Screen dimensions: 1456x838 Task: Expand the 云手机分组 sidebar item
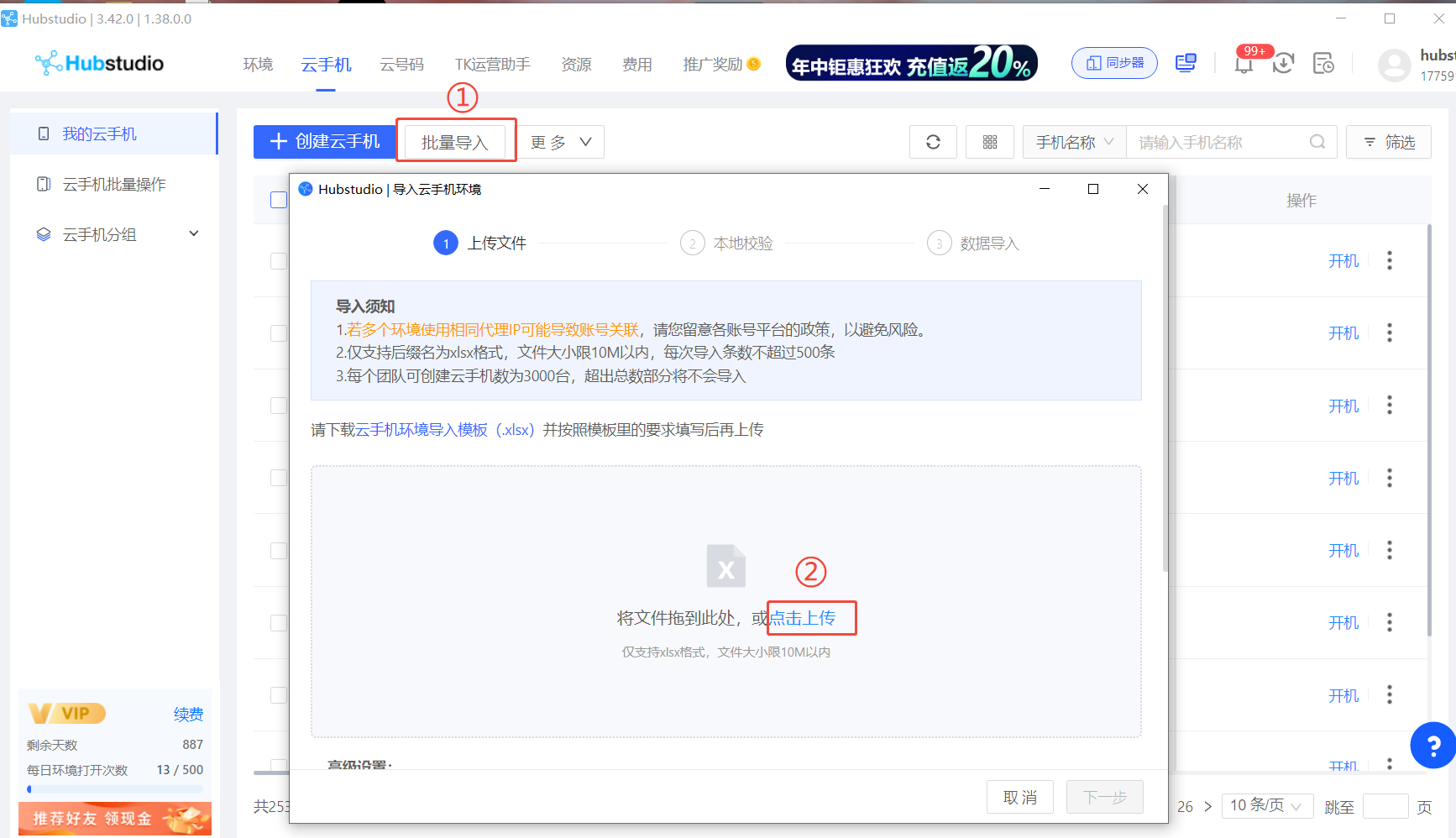coord(114,234)
